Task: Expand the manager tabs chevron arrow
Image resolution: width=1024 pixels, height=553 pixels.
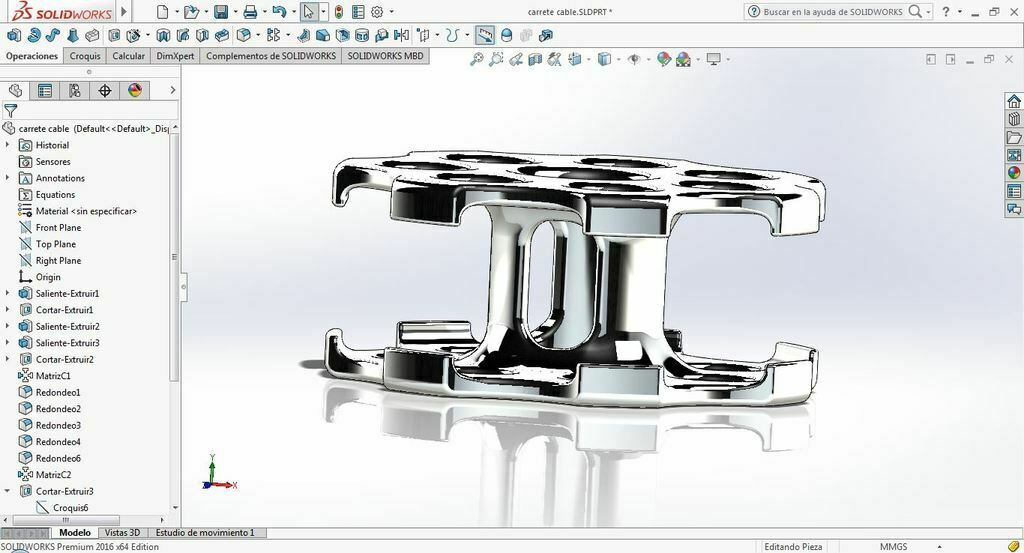Action: [x=172, y=90]
